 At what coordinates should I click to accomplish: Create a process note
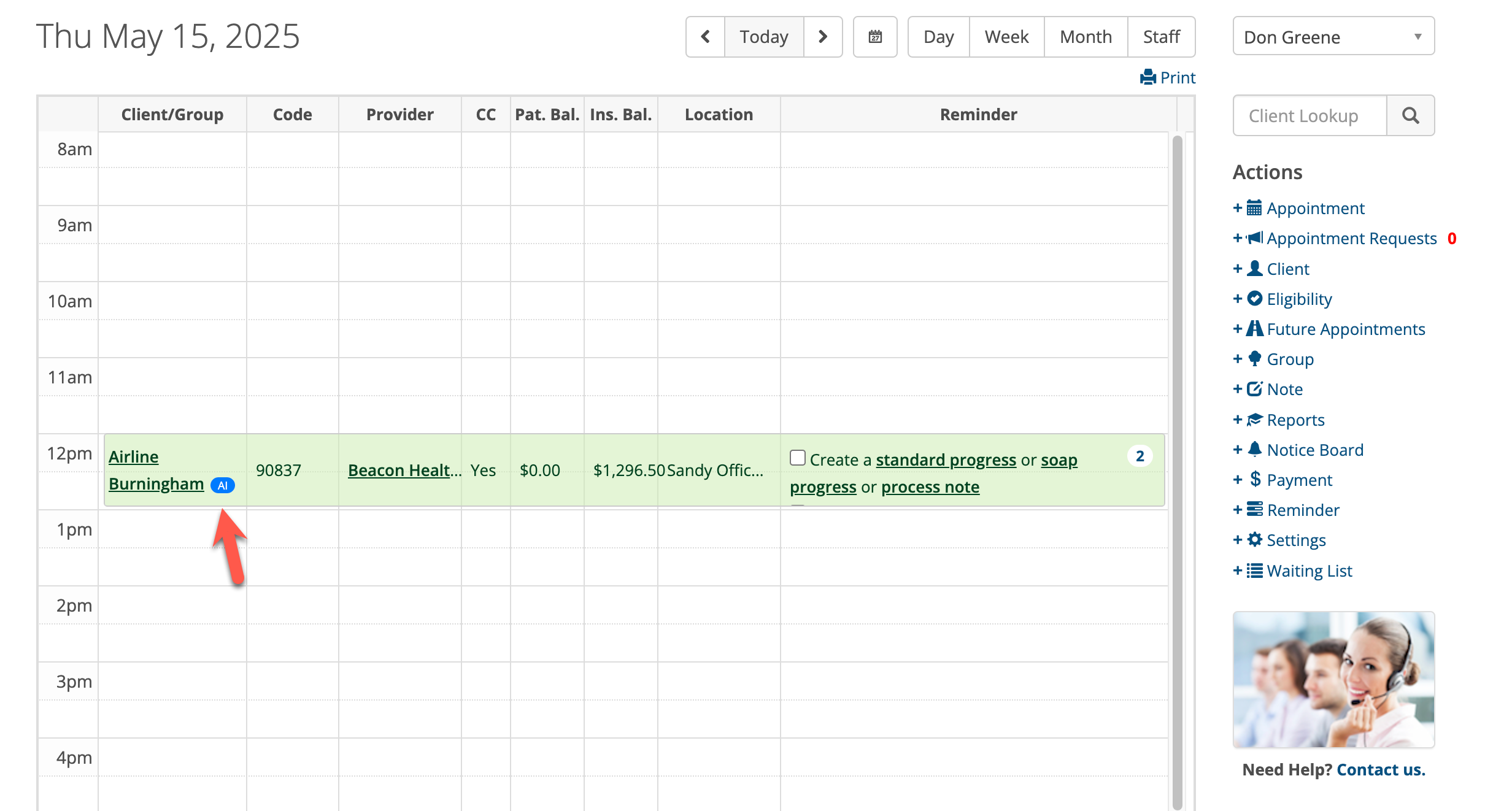(x=930, y=486)
